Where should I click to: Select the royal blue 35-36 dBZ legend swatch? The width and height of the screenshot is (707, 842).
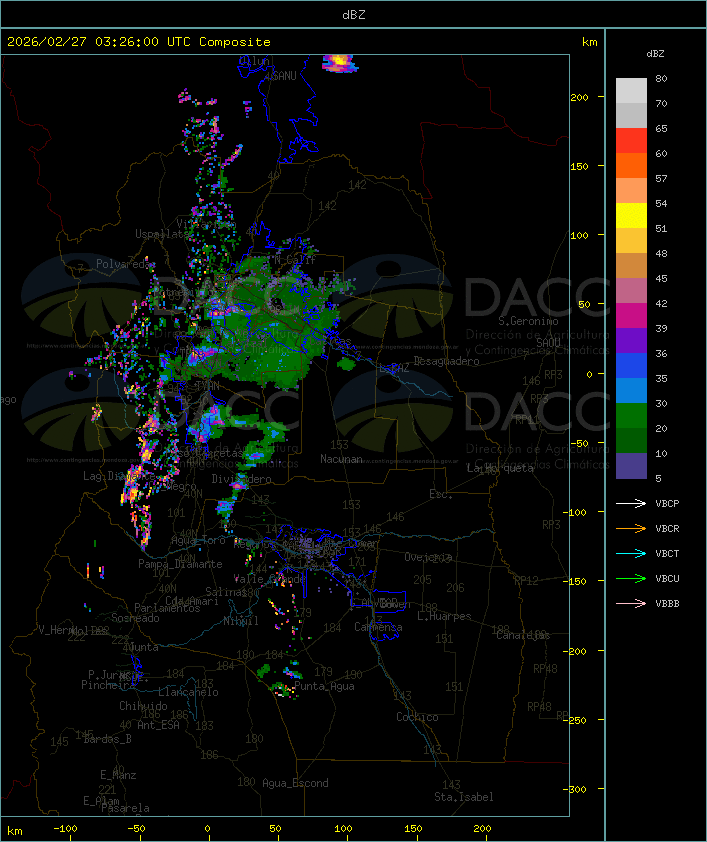click(x=631, y=365)
